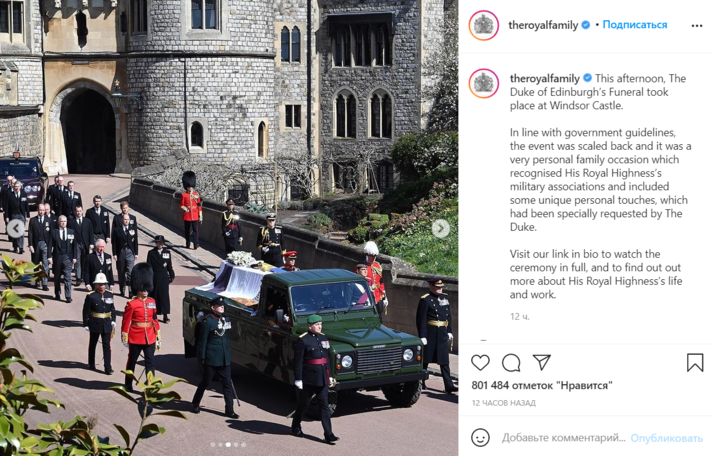View the 801 484 likes list
Screen dimensions: 713x456
(x=542, y=386)
